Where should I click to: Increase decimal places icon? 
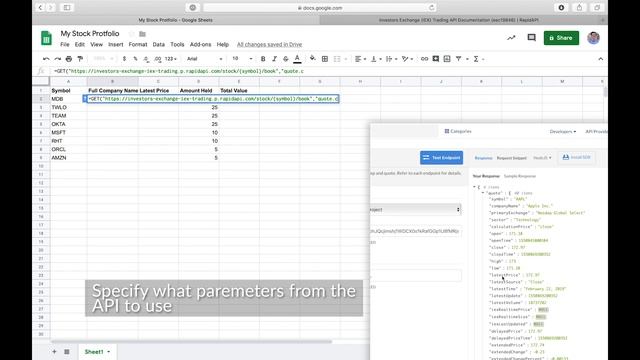tap(158, 59)
